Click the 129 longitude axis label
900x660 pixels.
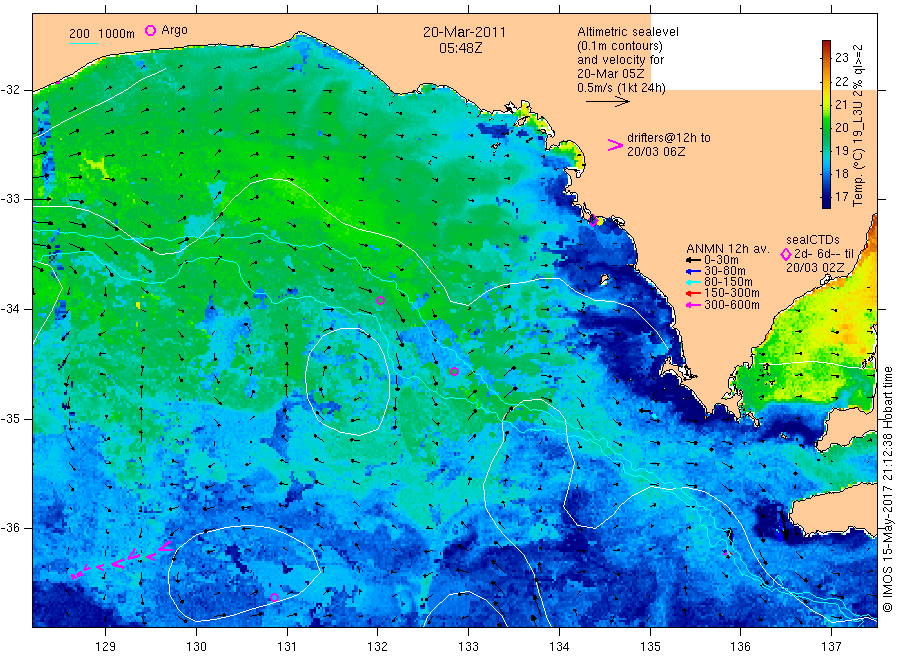[x=106, y=647]
